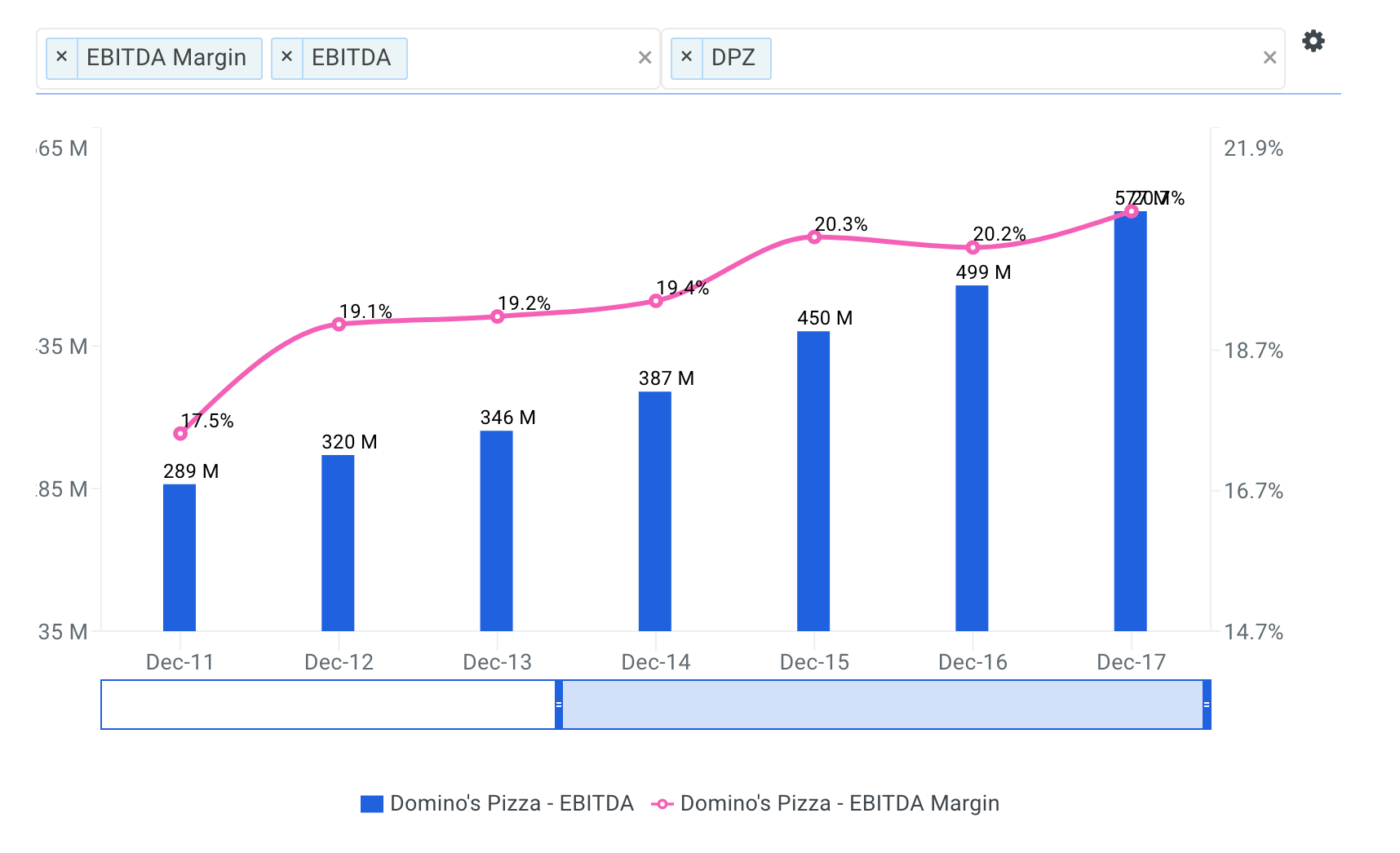Clear all tickers in ticker field
Image resolution: width=1400 pixels, height=853 pixels.
pos(1269,58)
